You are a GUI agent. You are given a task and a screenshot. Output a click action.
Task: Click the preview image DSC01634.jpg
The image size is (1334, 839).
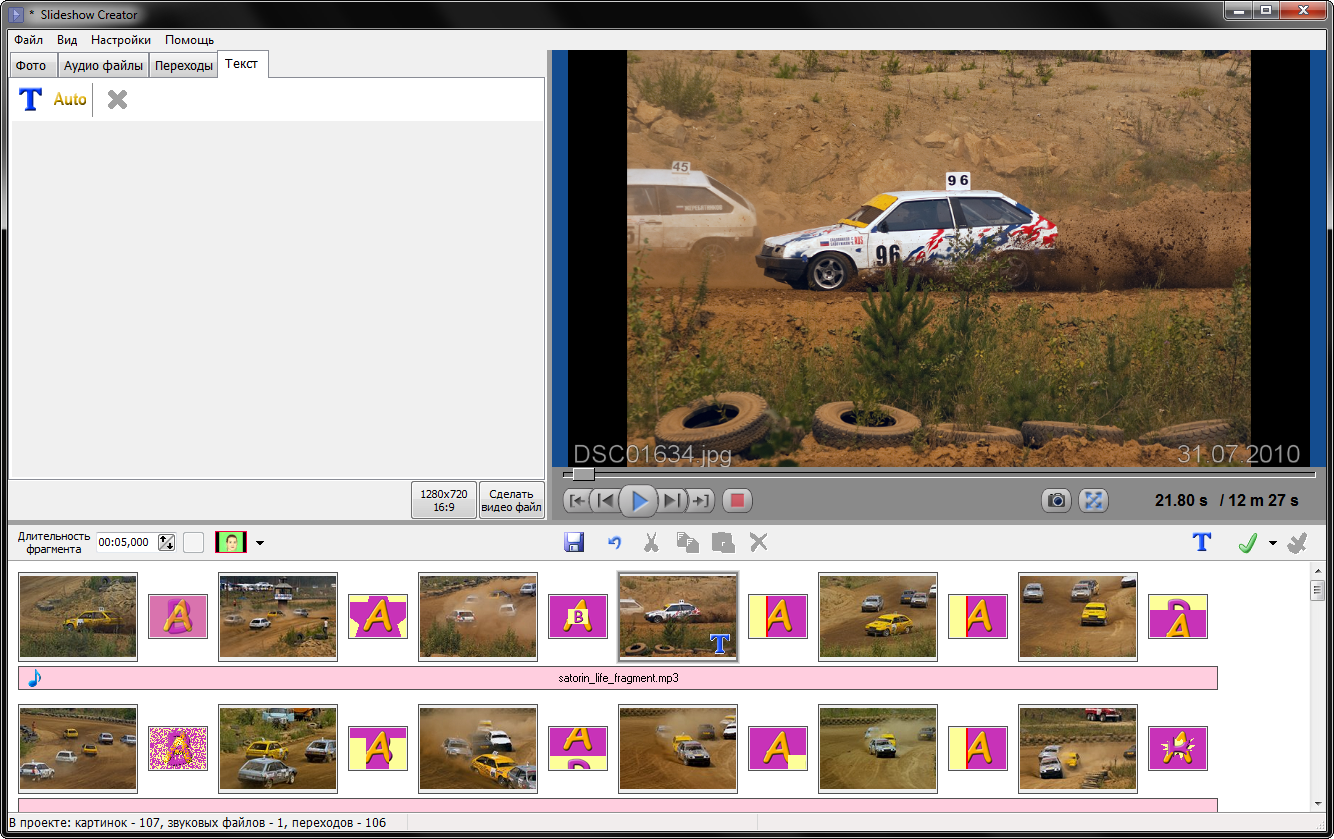pyautogui.click(x=939, y=259)
